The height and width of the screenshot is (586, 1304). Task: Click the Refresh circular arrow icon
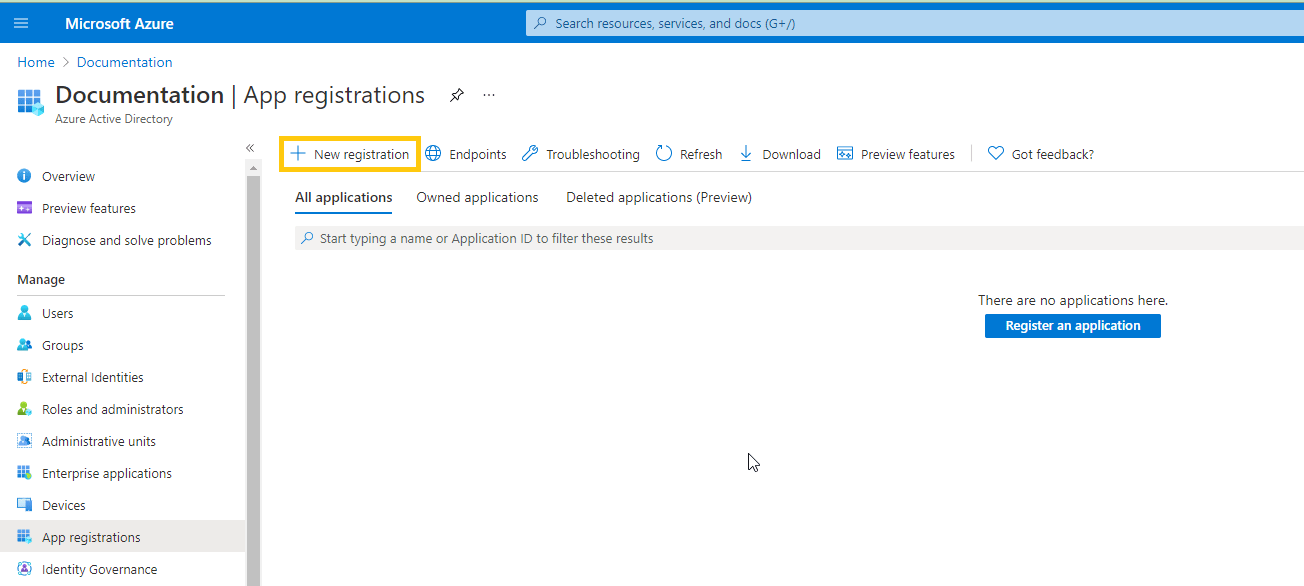(x=664, y=154)
